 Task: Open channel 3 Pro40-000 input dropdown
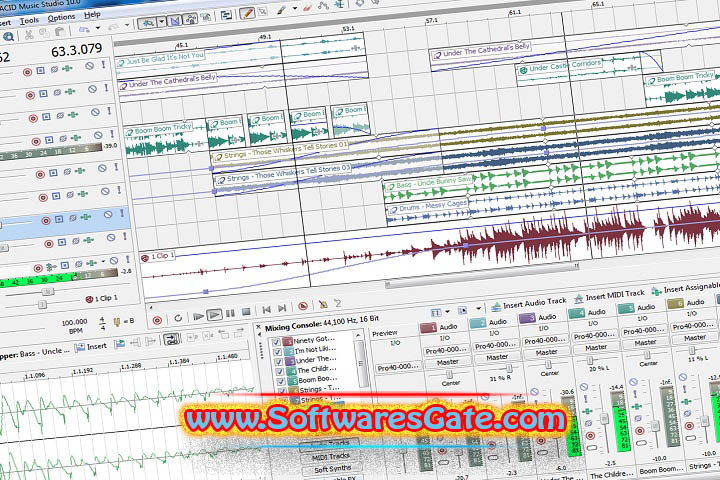pyautogui.click(x=544, y=341)
